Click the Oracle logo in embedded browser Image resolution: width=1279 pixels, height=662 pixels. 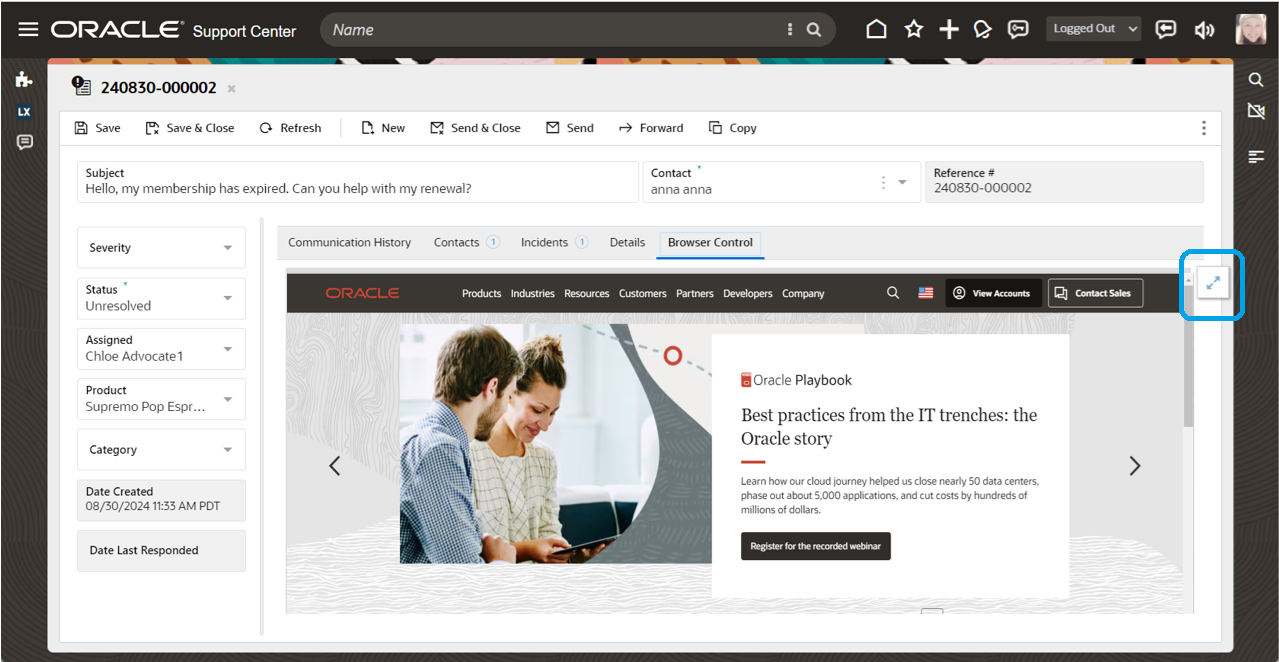pyautogui.click(x=362, y=293)
